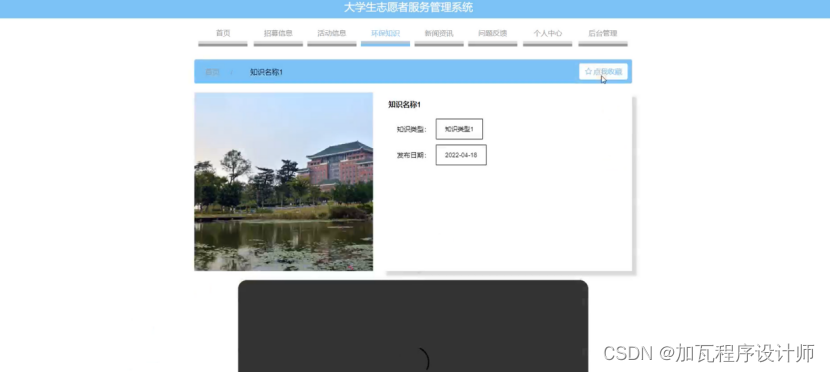Click the campus lake photo thumbnail
This screenshot has height=372, width=830.
click(x=283, y=182)
